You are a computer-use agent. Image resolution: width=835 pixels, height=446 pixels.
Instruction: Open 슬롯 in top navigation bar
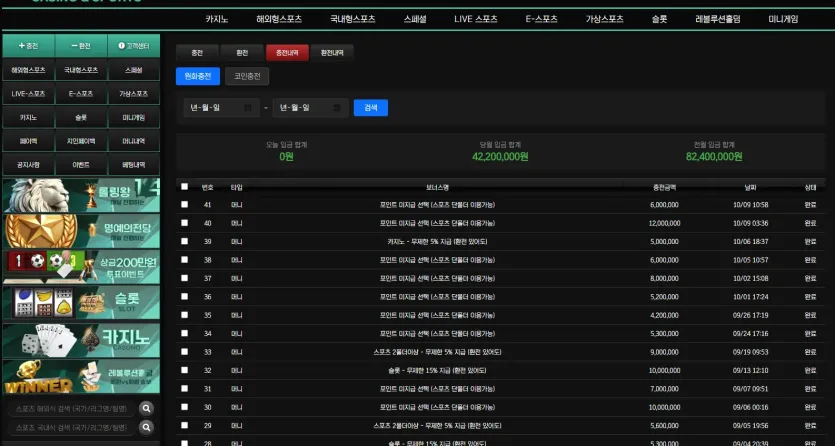point(659,19)
